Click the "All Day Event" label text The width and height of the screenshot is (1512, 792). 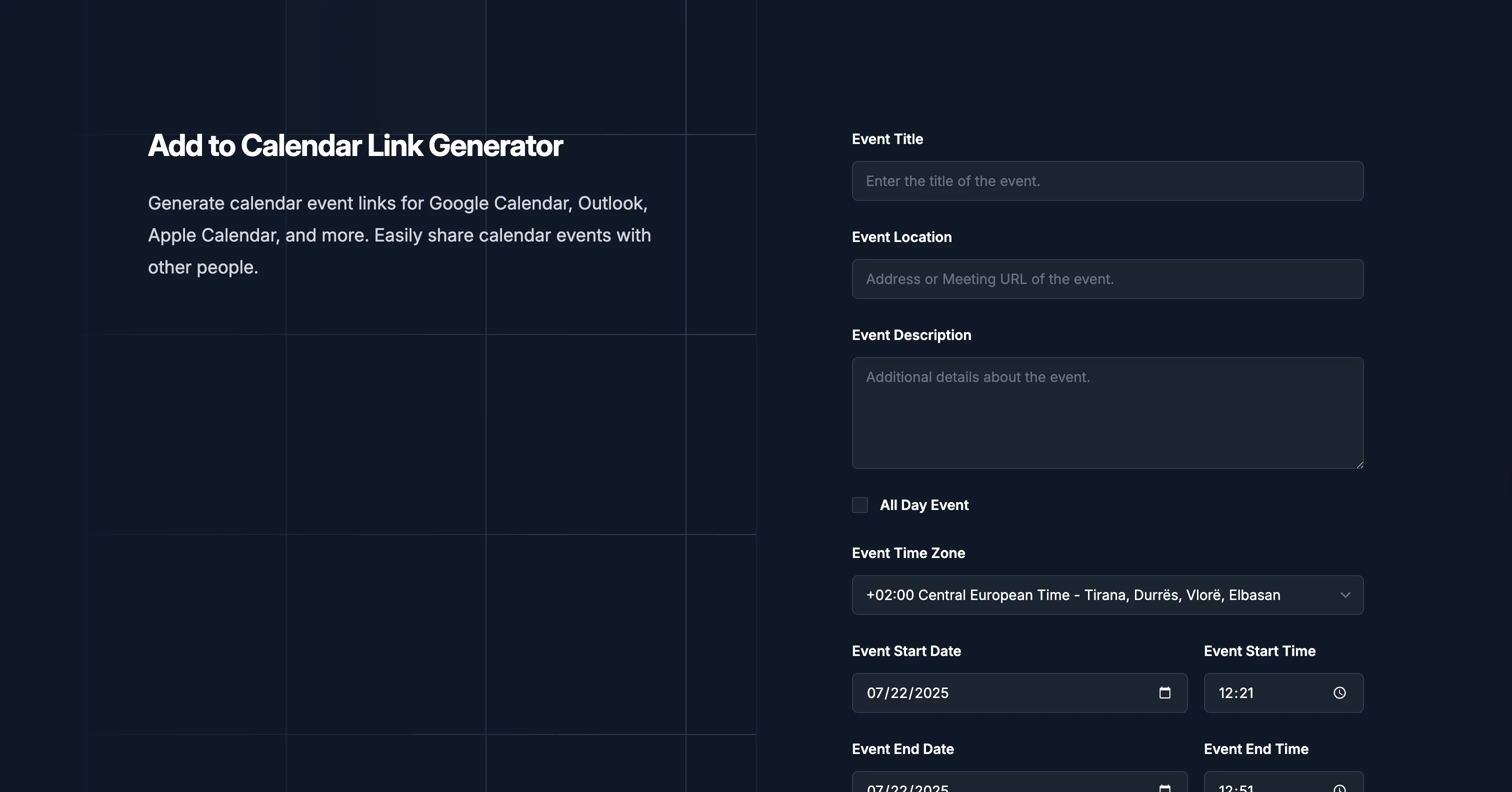coord(924,505)
